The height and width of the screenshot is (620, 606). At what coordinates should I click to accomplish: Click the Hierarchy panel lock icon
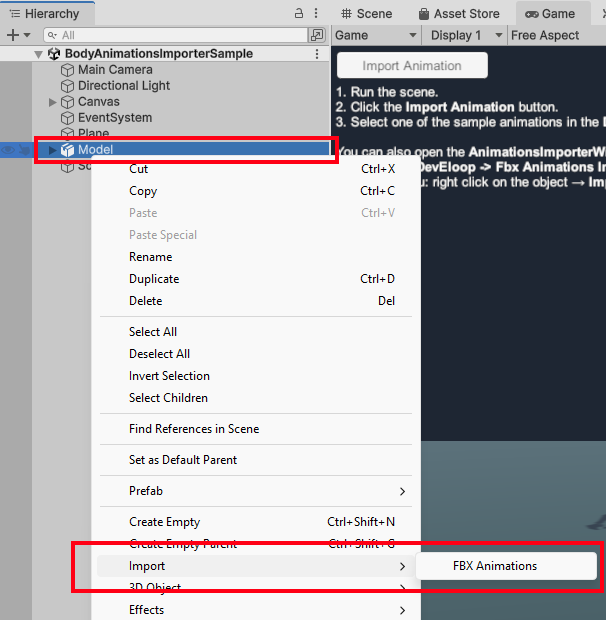click(299, 13)
